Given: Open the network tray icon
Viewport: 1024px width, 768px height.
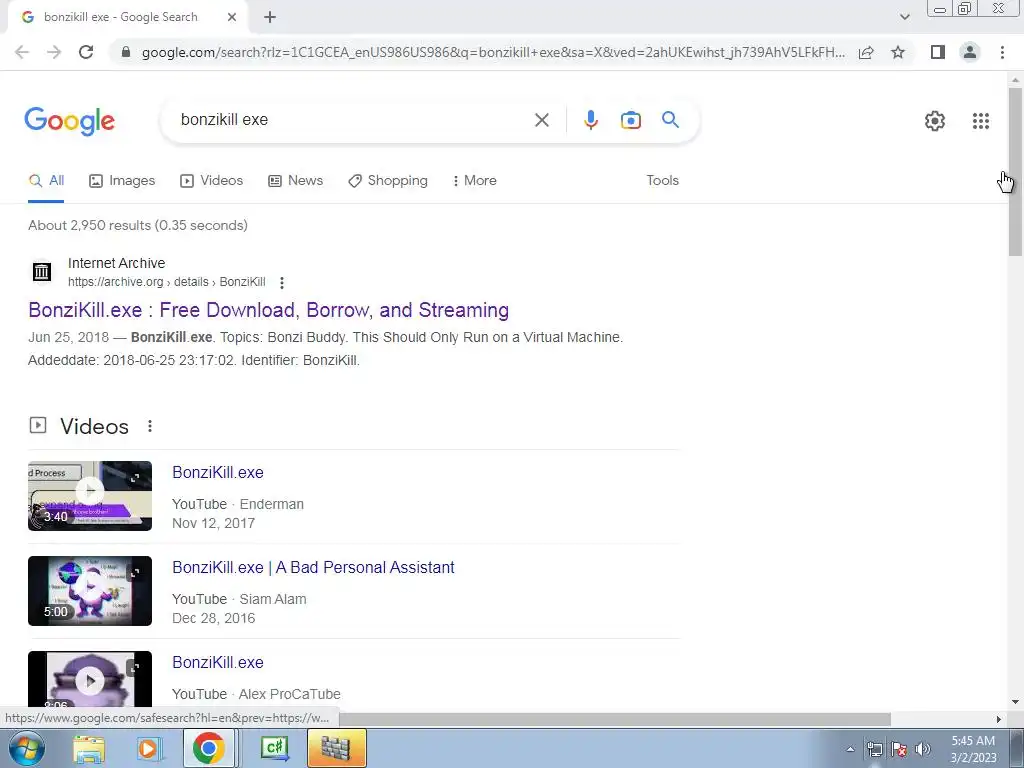Looking at the screenshot, I should [x=874, y=749].
